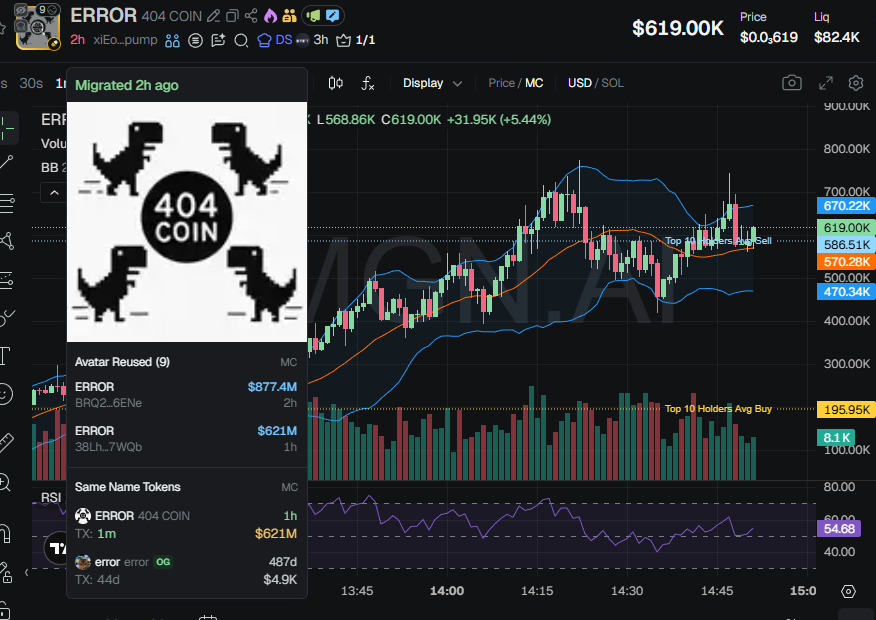The image size is (876, 620).
Task: Search token with the magnifier icon
Action: point(241,40)
